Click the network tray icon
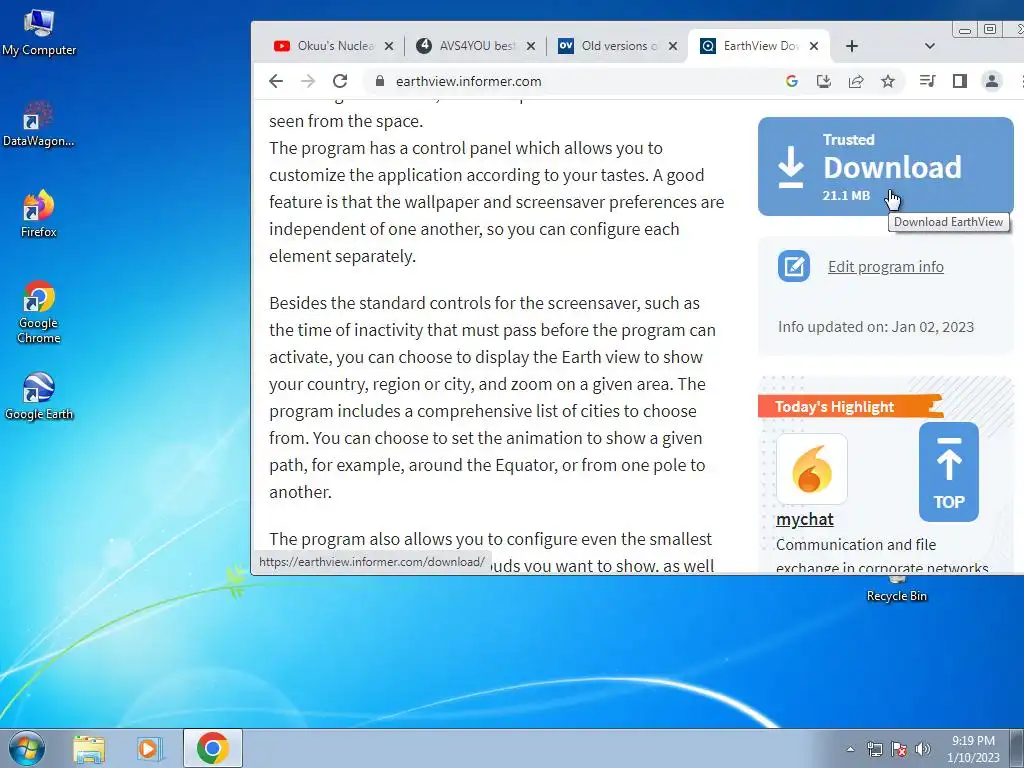The height and width of the screenshot is (768, 1024). [874, 749]
